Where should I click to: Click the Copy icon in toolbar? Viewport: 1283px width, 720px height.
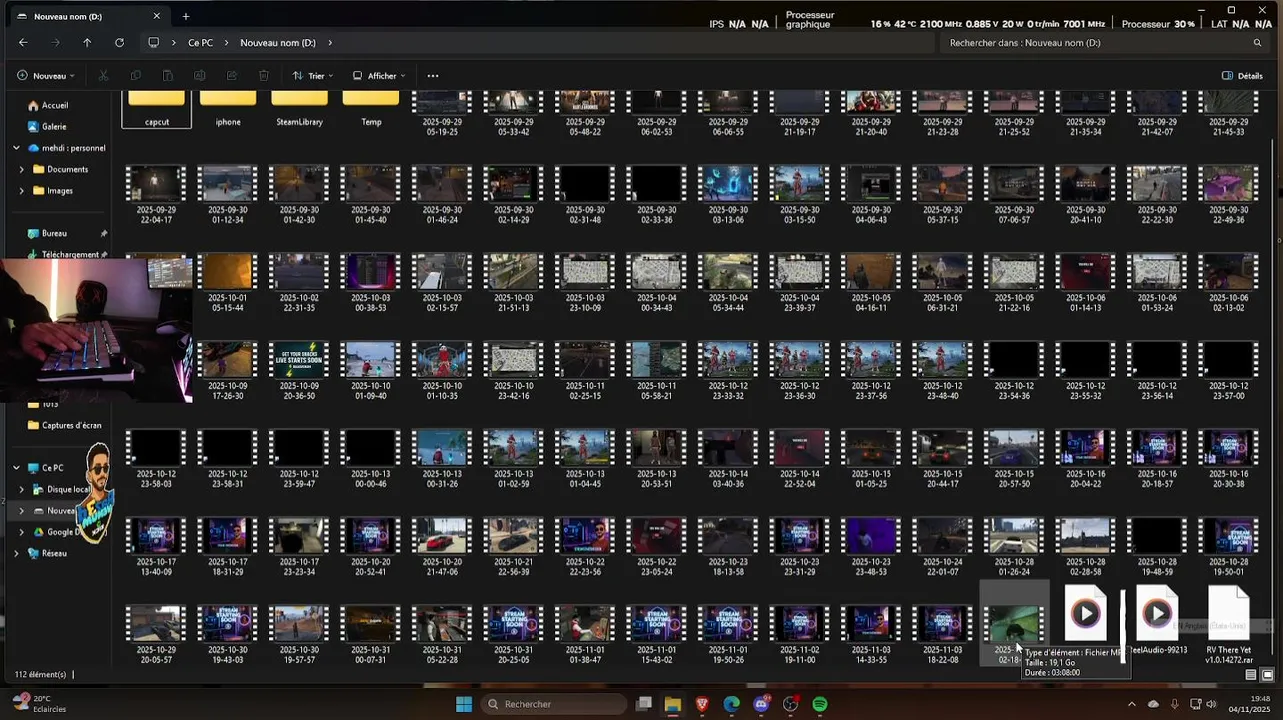click(x=136, y=76)
